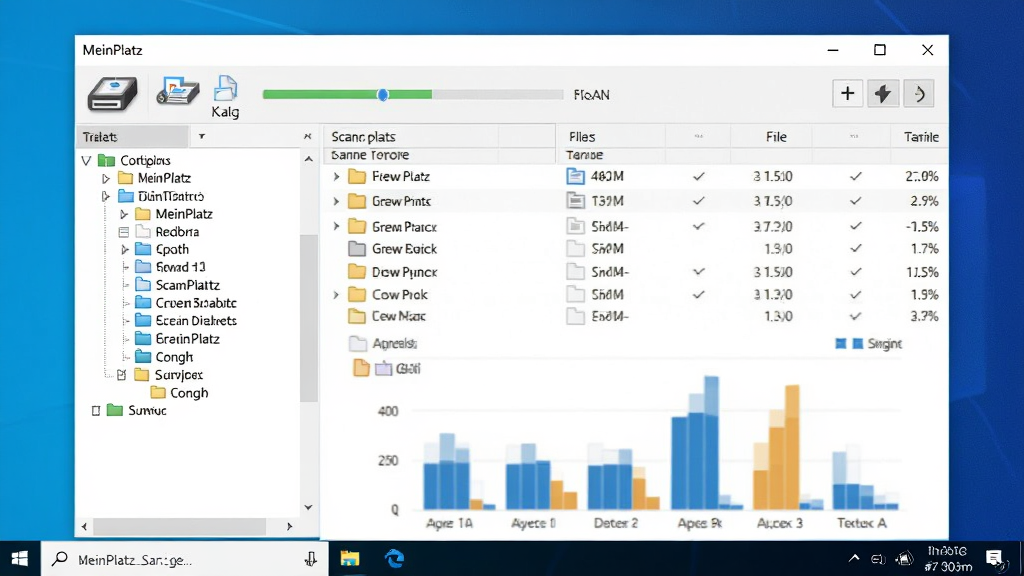Collapse the Cortiplas root node

point(86,160)
